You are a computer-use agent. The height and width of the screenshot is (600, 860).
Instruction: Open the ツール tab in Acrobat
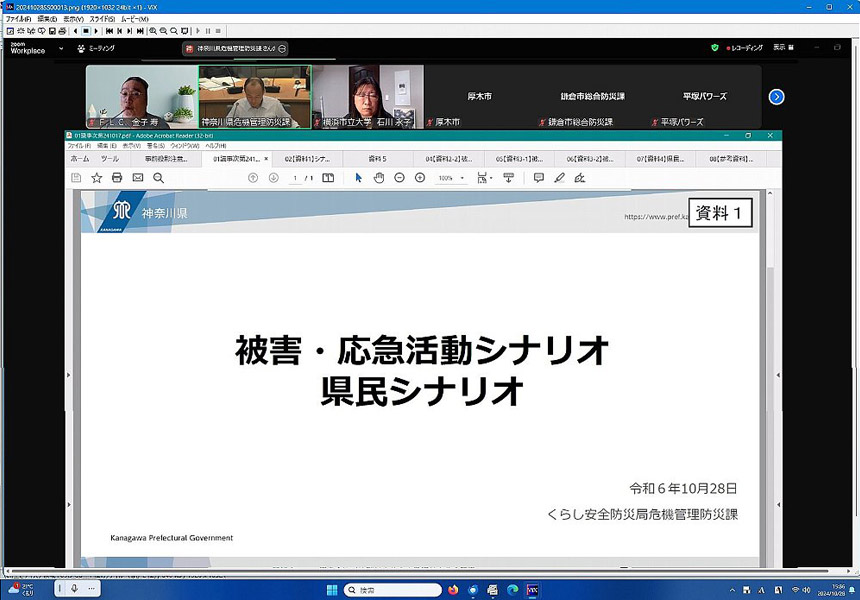(110, 159)
